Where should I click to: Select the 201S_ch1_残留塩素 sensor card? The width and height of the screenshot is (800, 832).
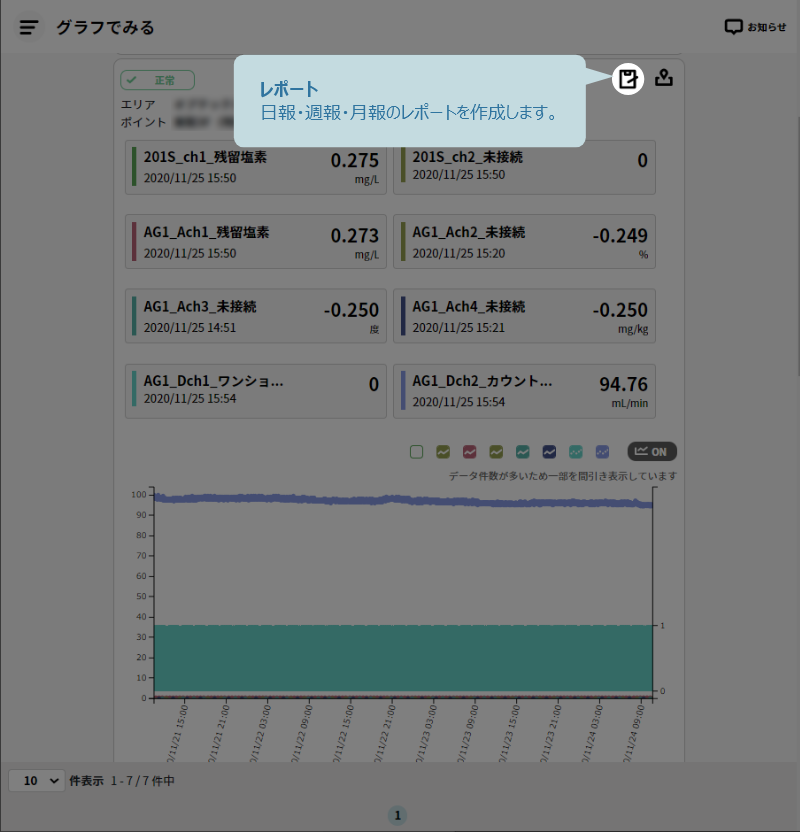tap(256, 167)
